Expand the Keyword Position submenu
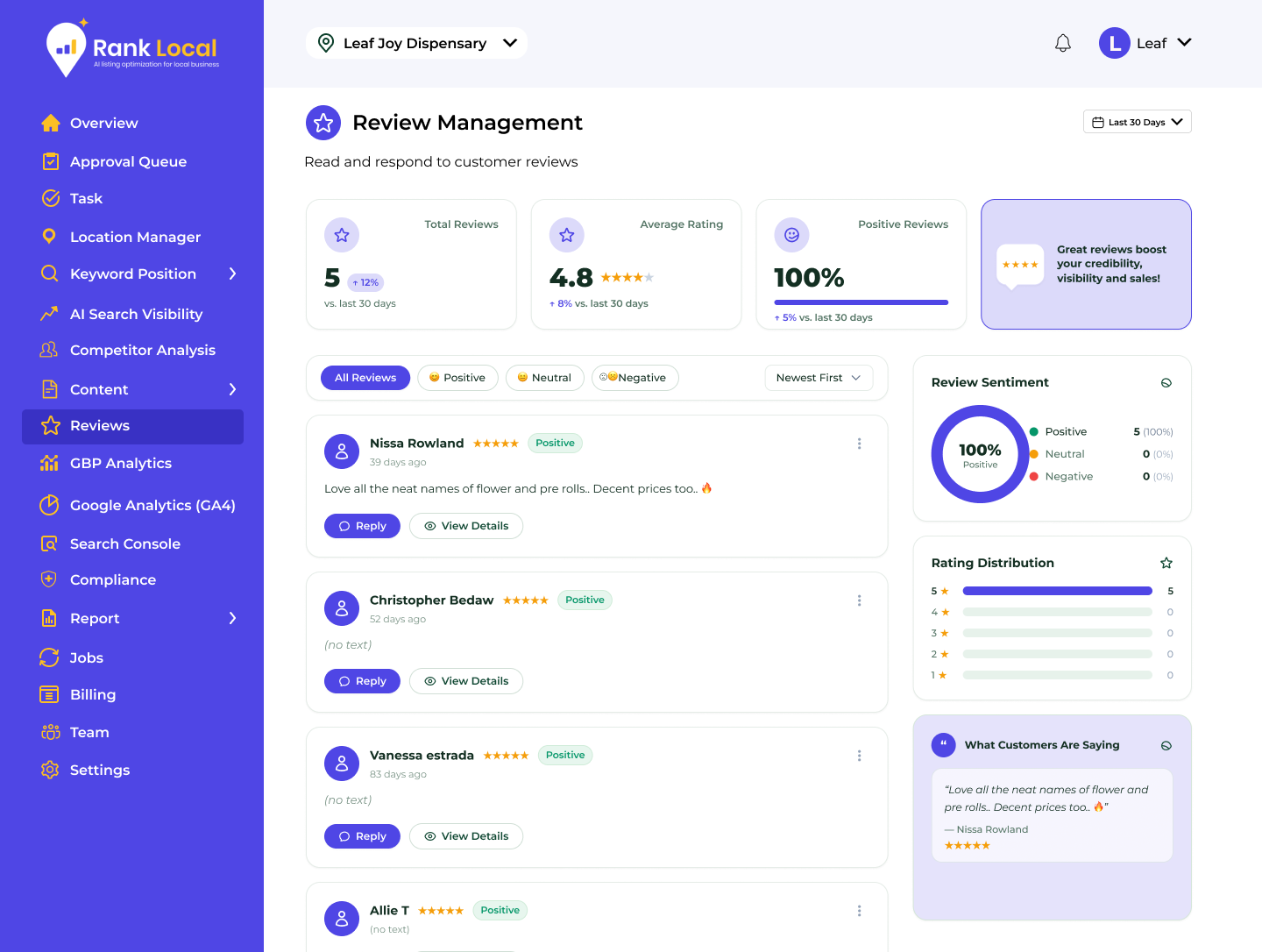The height and width of the screenshot is (952, 1262). (232, 274)
